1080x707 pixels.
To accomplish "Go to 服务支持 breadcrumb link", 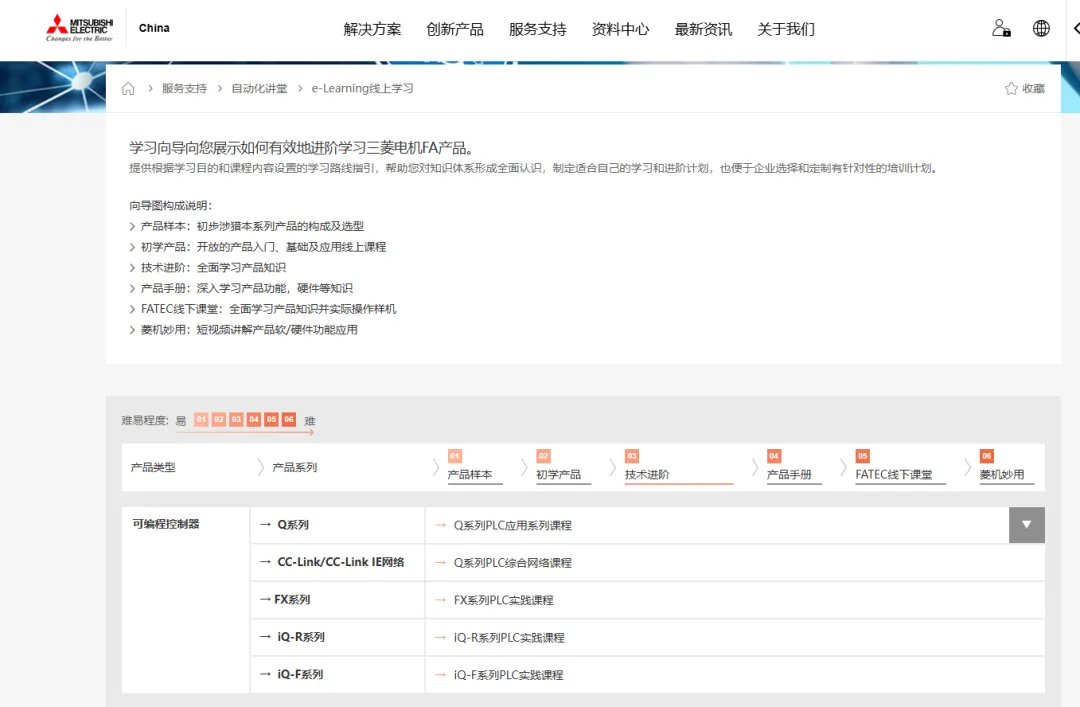I will pyautogui.click(x=184, y=88).
